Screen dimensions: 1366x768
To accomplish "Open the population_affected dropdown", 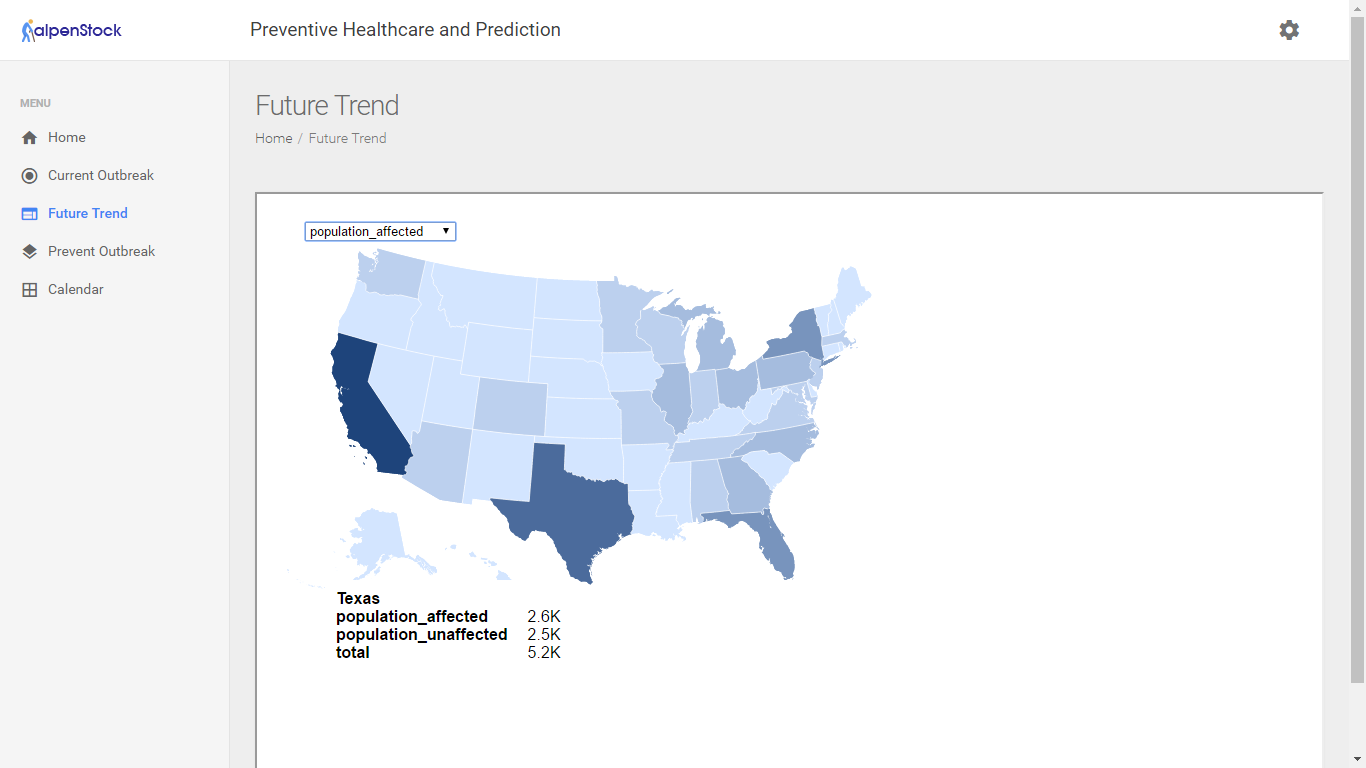I will click(x=380, y=232).
